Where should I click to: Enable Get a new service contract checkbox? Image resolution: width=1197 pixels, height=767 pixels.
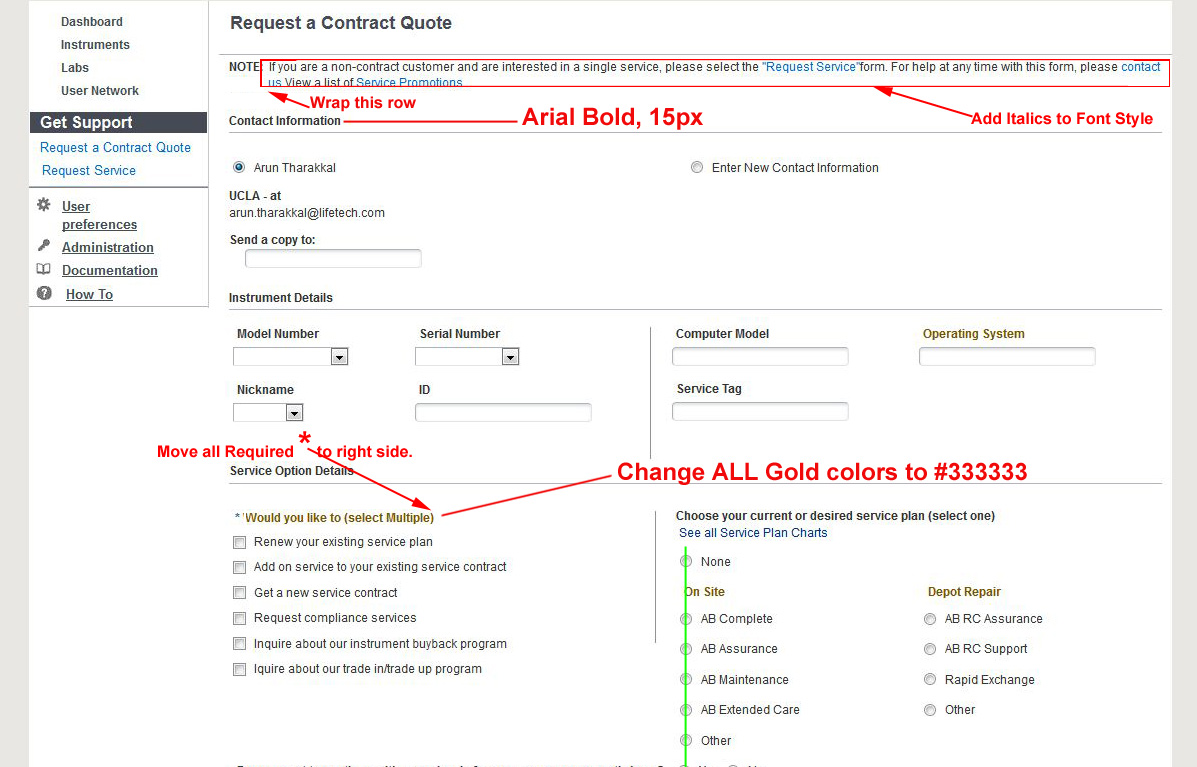(240, 594)
